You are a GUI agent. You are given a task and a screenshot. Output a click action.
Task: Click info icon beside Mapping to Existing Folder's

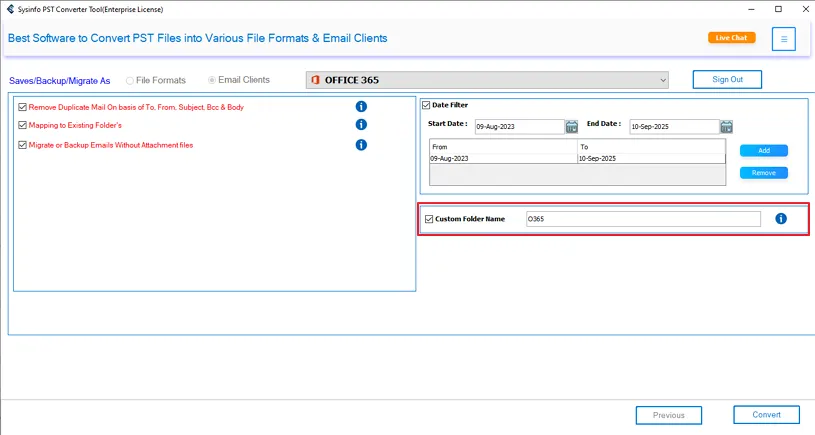[361, 125]
